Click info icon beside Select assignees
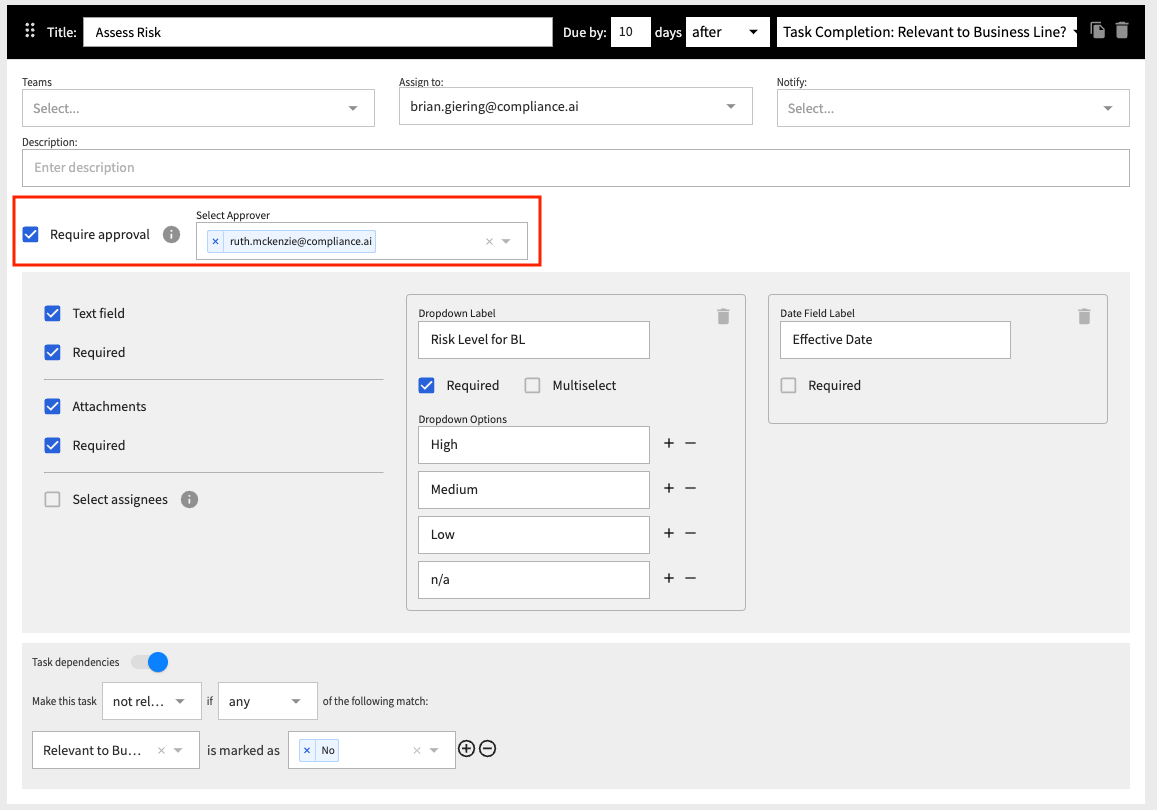Viewport: 1157px width, 810px height. click(x=189, y=499)
